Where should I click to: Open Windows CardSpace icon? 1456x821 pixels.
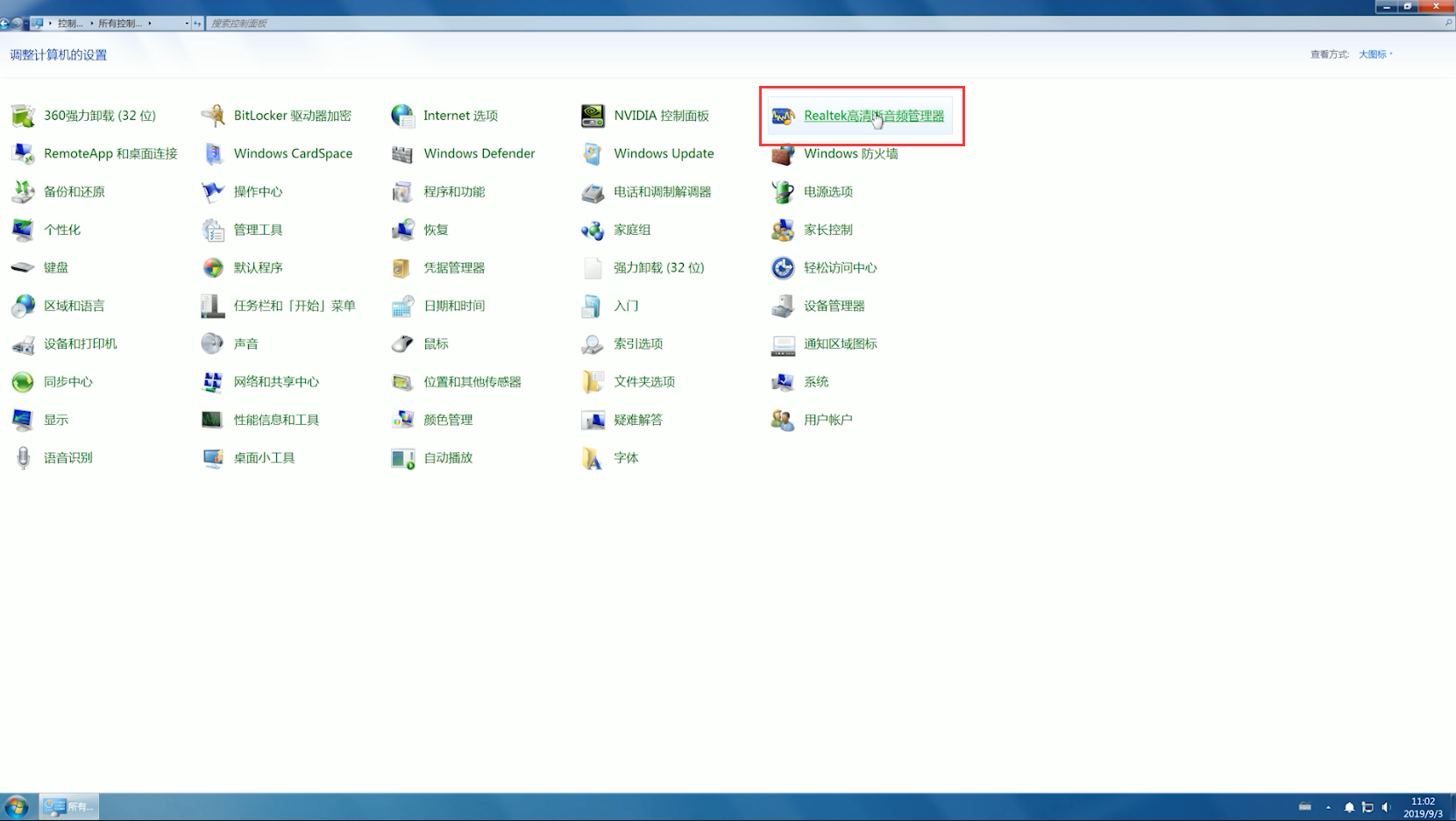(x=213, y=153)
